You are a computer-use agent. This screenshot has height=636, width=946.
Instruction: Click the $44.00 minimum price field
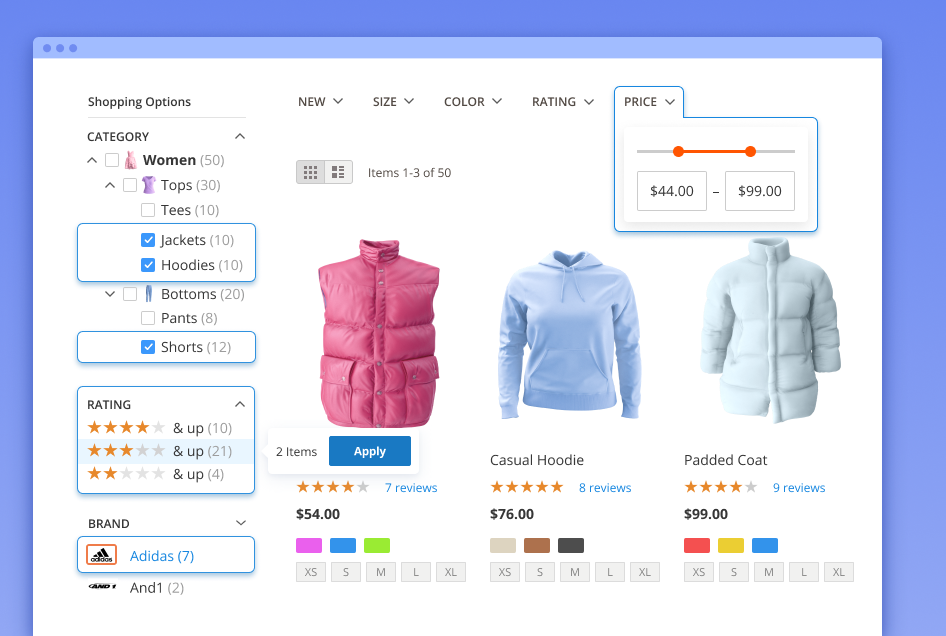tap(671, 191)
